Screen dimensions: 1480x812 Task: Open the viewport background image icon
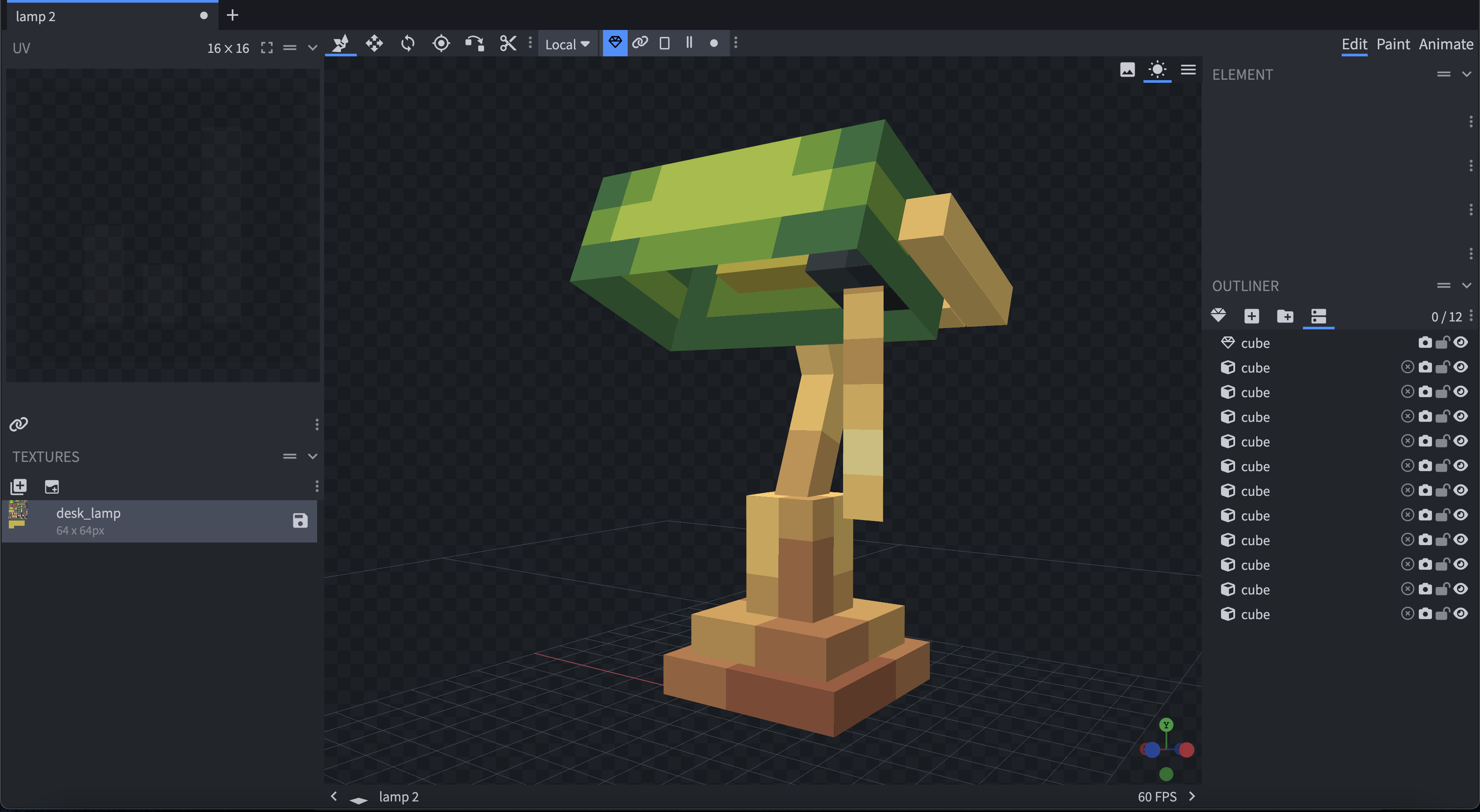1127,70
